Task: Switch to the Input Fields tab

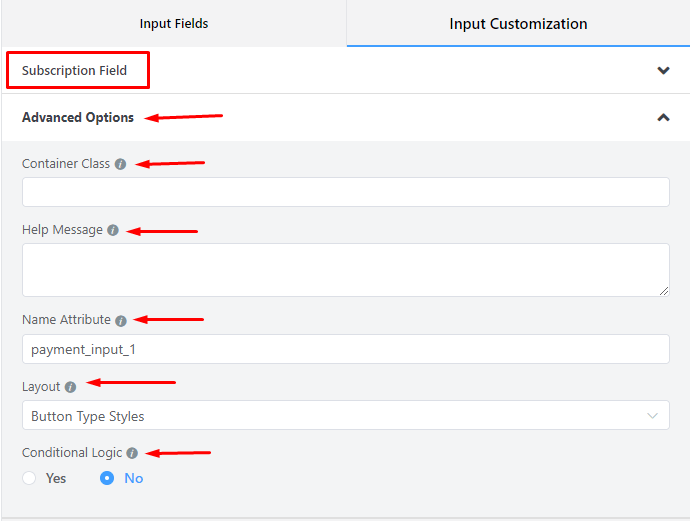Action: (x=174, y=23)
